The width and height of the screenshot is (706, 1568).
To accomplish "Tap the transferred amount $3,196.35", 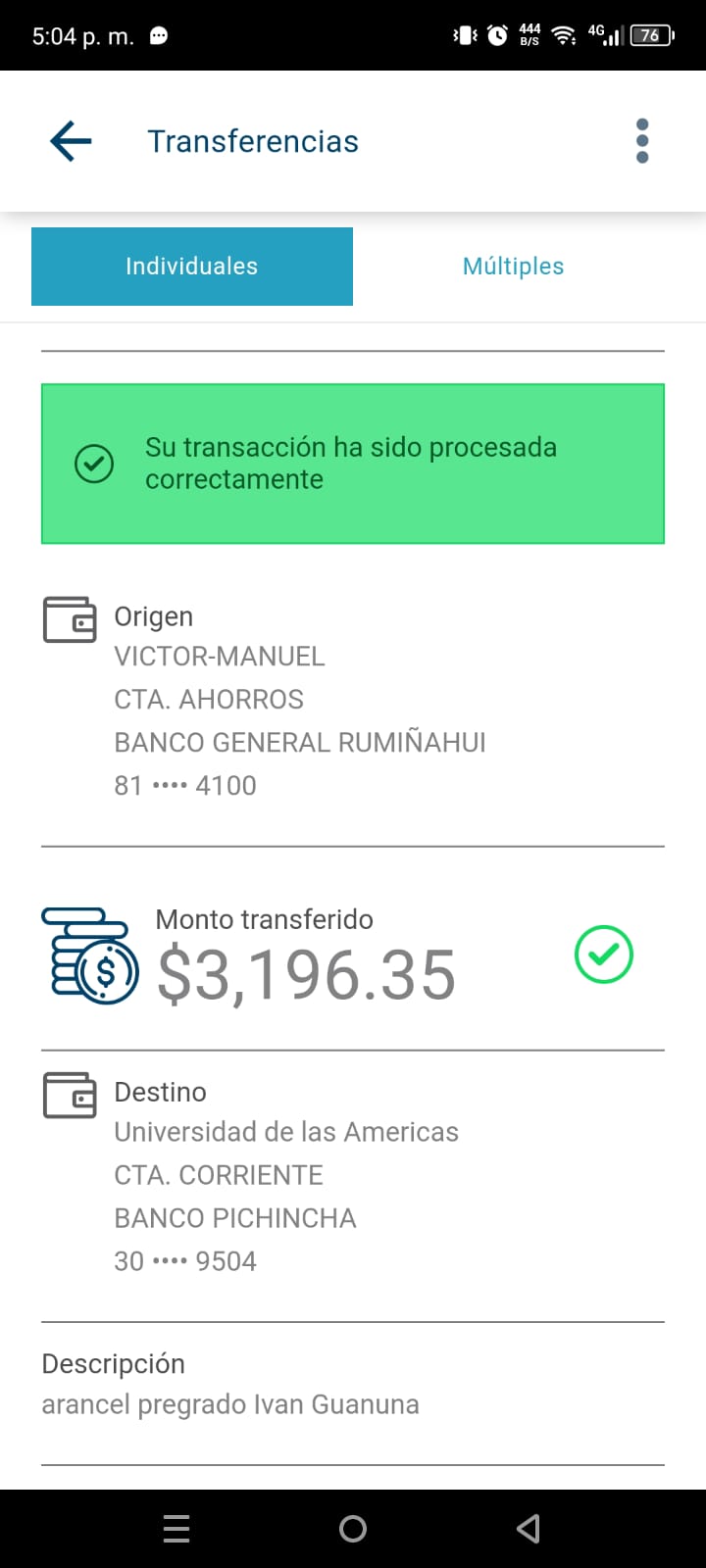I will tap(306, 975).
